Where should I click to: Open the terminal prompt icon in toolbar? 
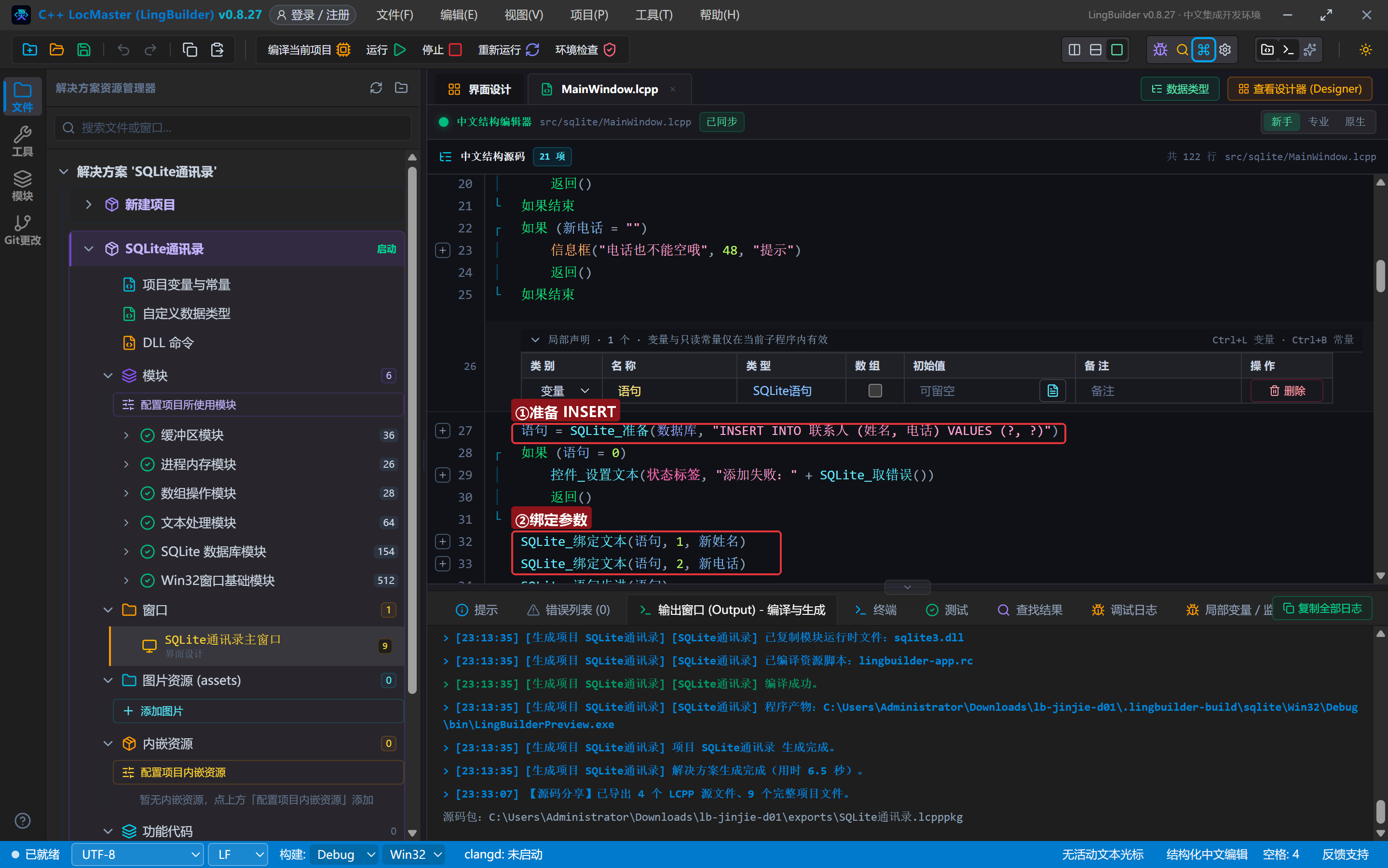[x=1289, y=50]
